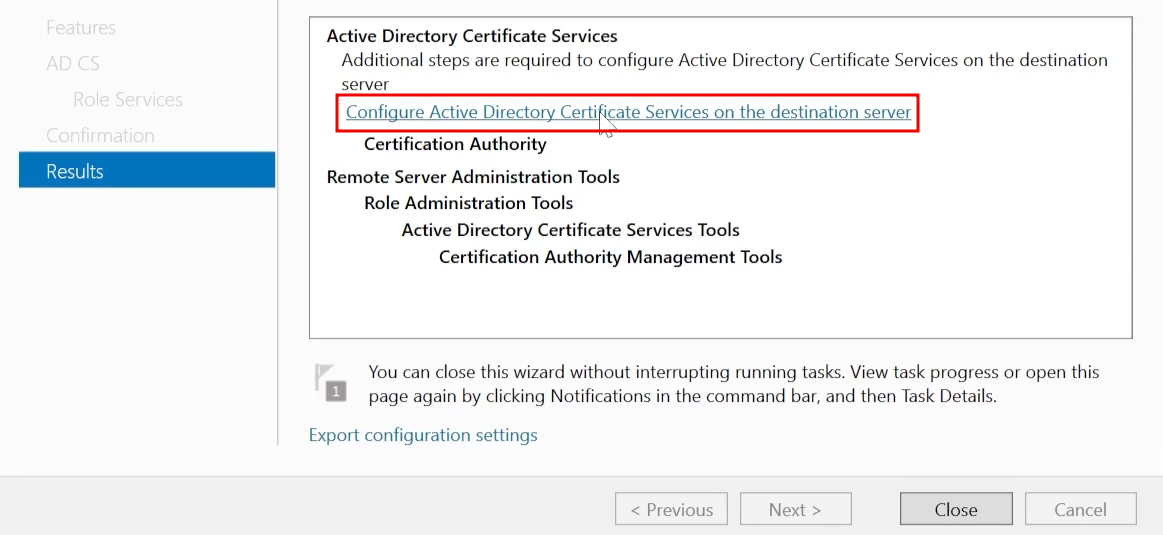Open Configure Active Directory Certificate Services link
1163x535 pixels.
(628, 112)
